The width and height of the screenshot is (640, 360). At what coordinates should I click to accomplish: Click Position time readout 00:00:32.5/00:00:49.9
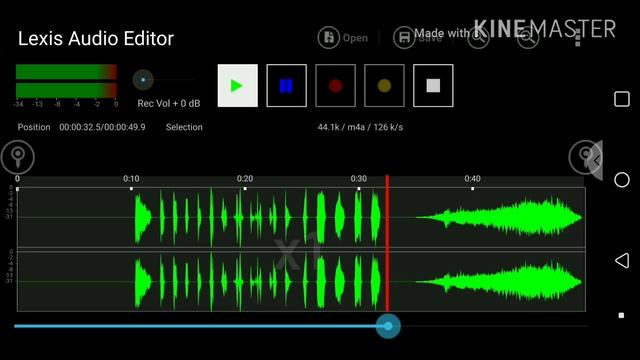[x=102, y=127]
